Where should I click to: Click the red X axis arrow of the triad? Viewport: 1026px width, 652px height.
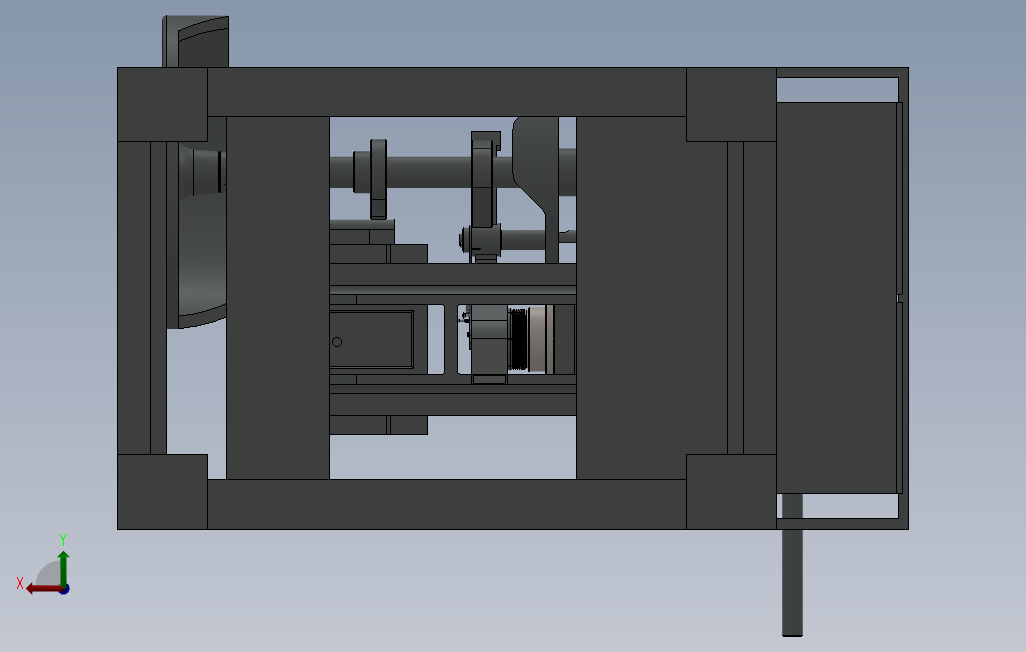pos(43,589)
